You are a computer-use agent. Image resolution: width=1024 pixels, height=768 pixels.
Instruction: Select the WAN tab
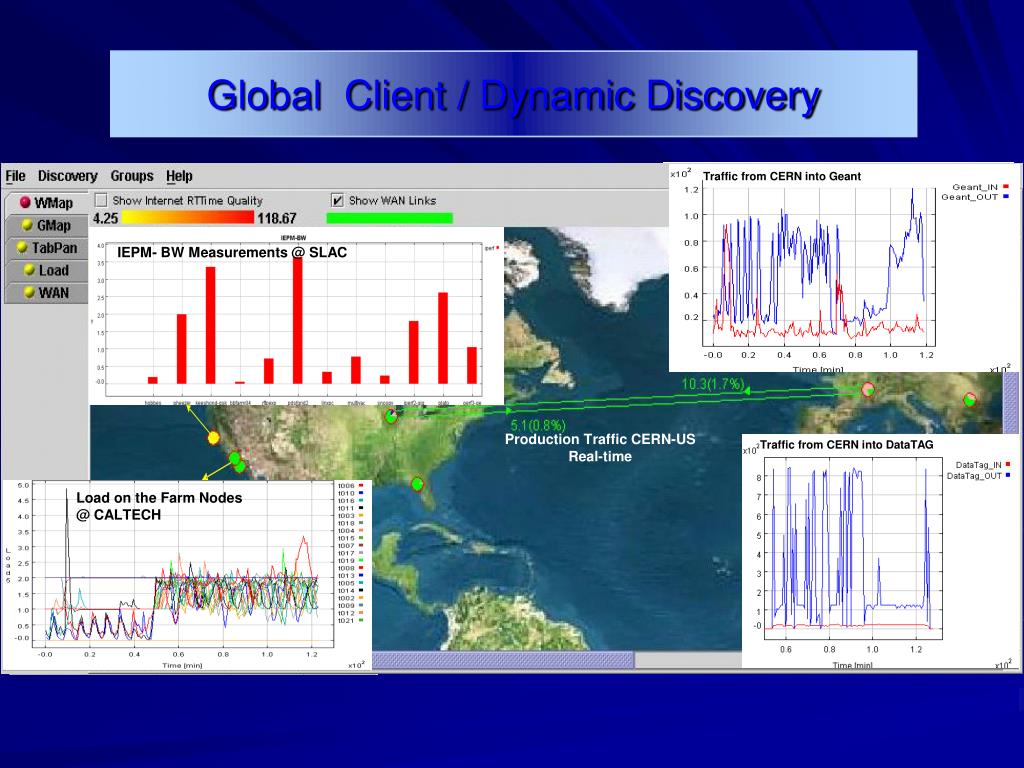pos(46,293)
